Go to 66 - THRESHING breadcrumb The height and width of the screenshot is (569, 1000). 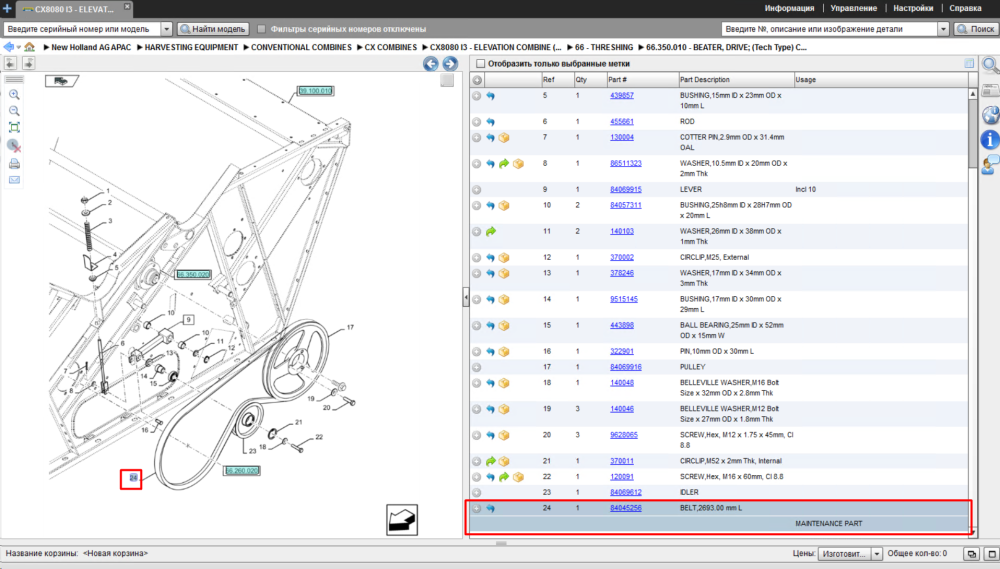[x=604, y=47]
